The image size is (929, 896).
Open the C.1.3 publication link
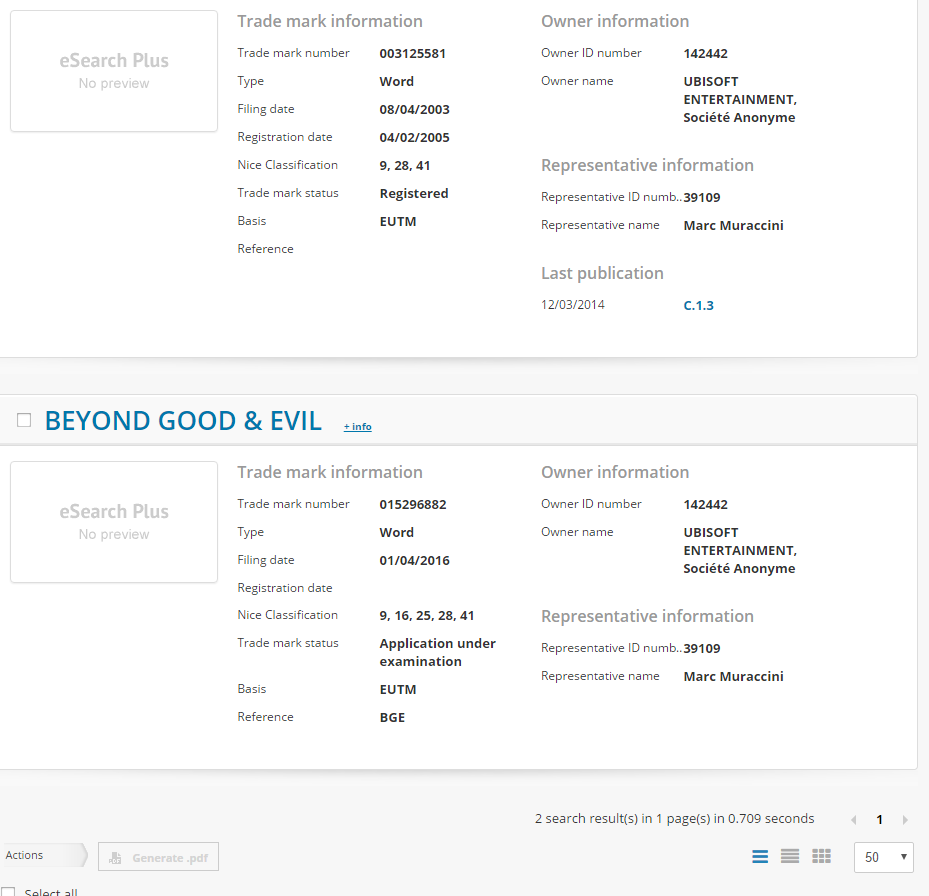(x=699, y=305)
